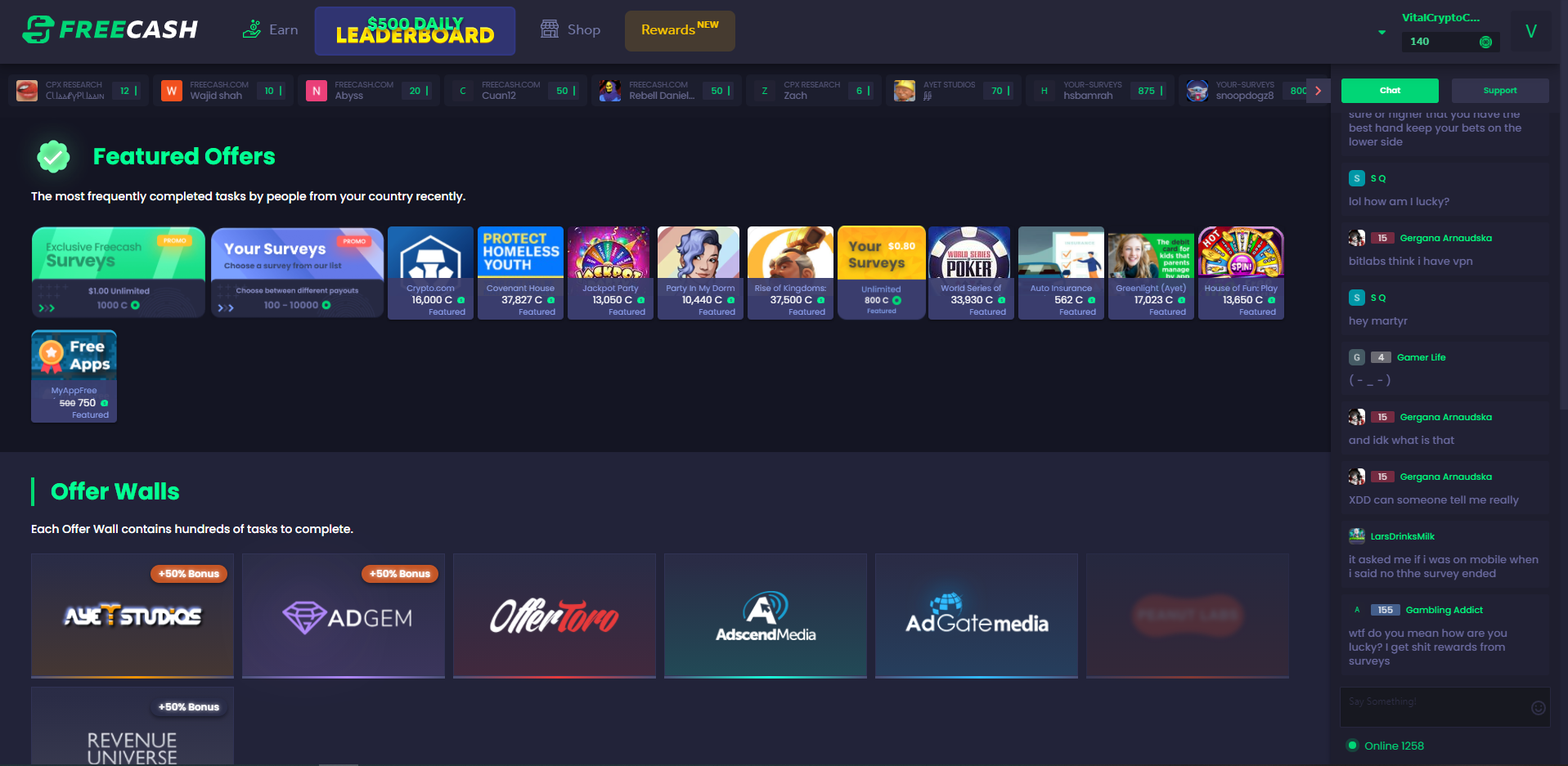Open the AdGate Media offer wall
This screenshot has height=766, width=1568.
coord(977,616)
